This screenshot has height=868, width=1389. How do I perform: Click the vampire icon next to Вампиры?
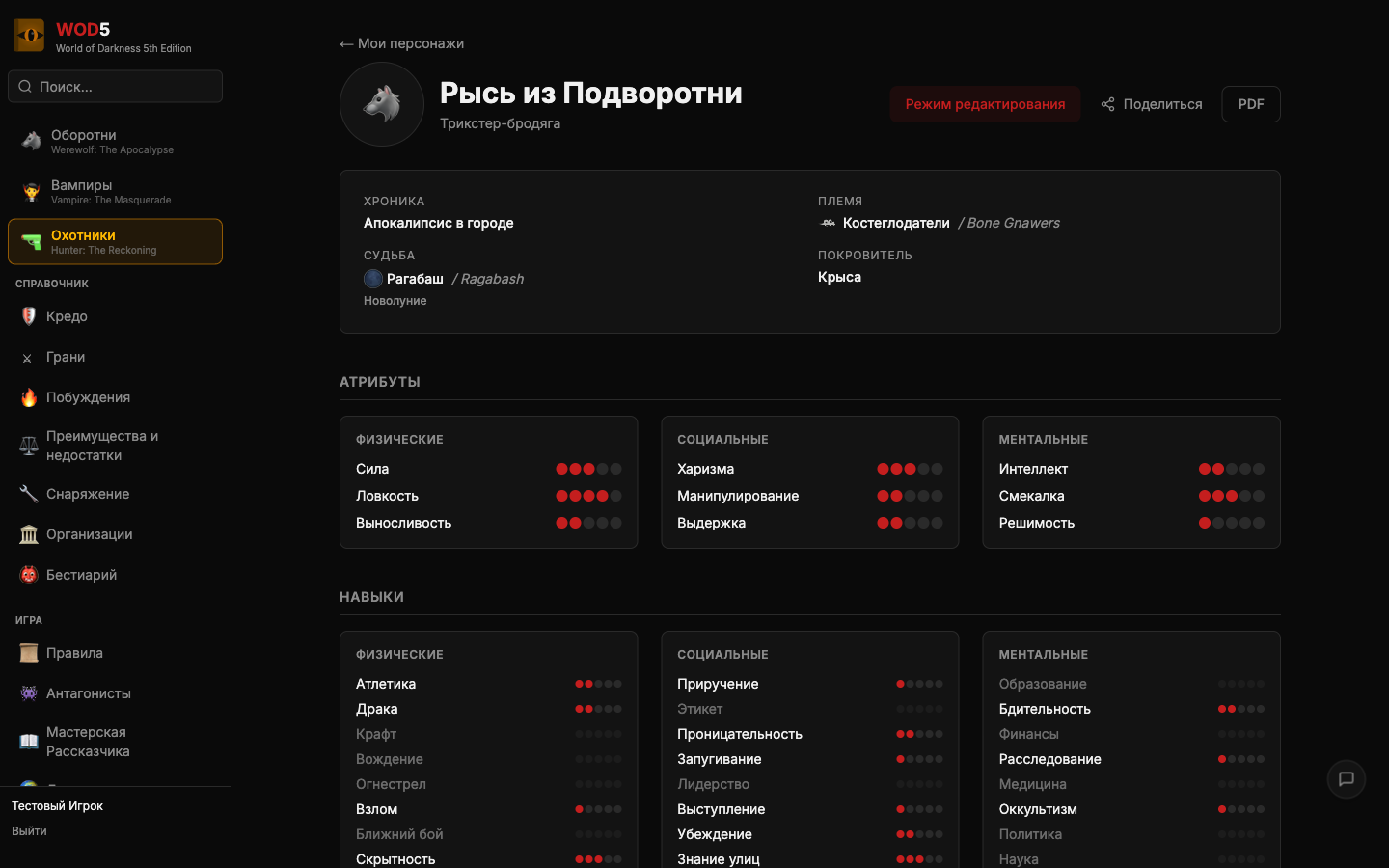point(31,192)
